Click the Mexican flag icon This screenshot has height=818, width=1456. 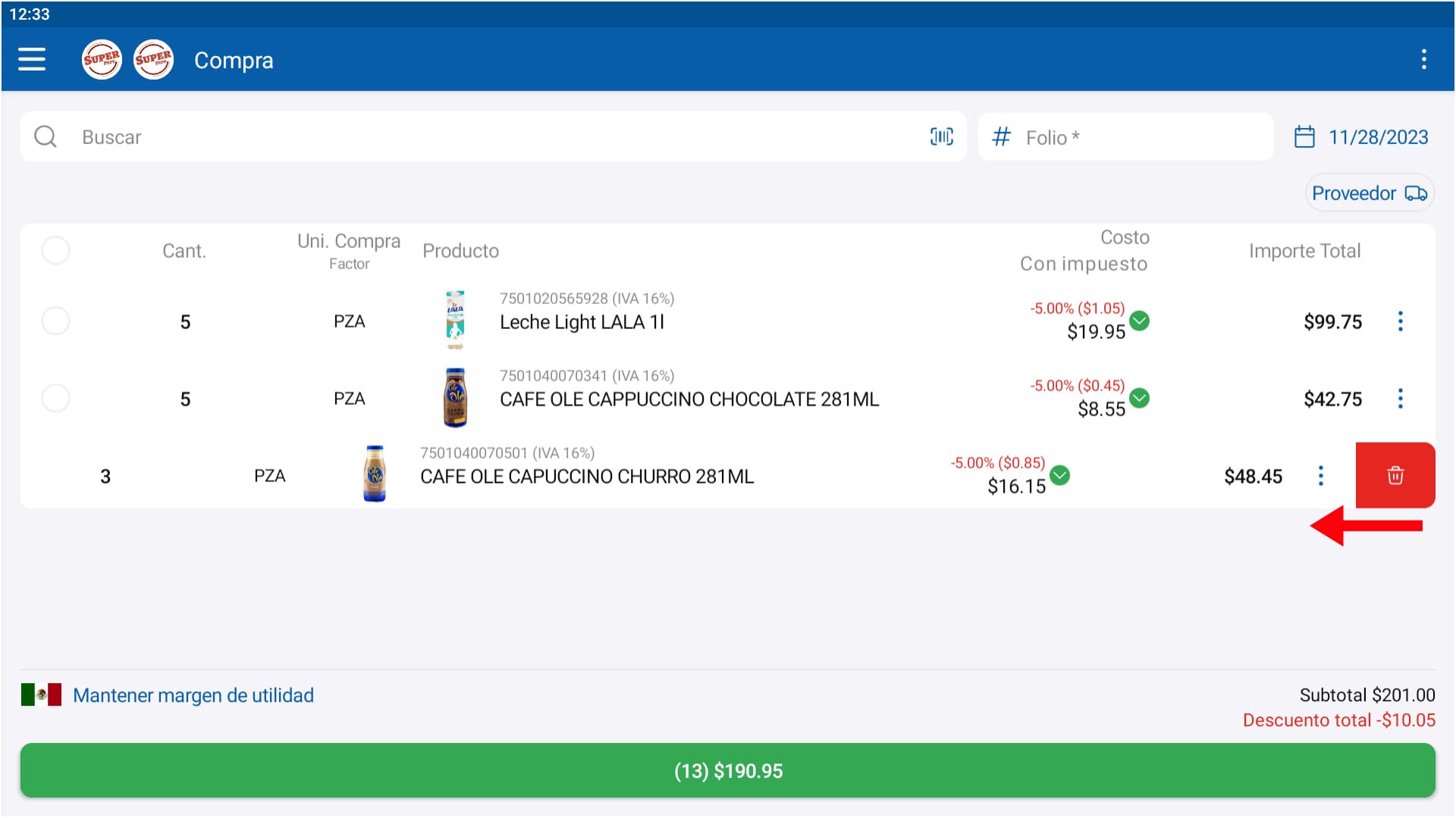[x=42, y=694]
